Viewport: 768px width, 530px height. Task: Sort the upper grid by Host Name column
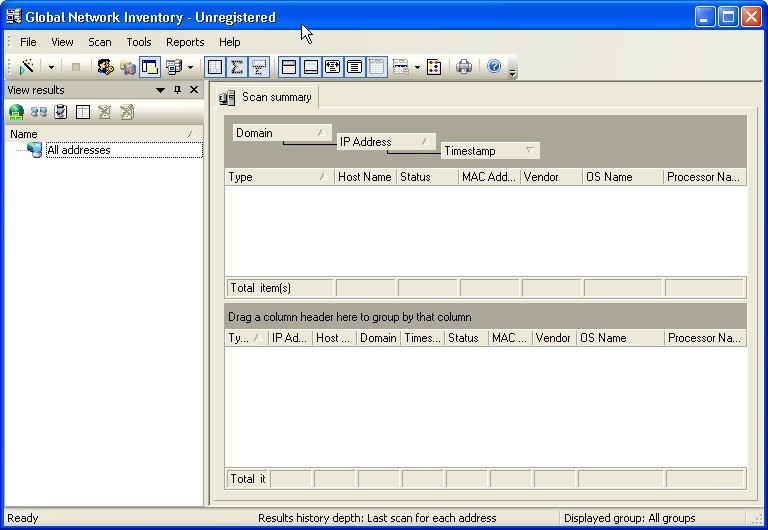(365, 177)
